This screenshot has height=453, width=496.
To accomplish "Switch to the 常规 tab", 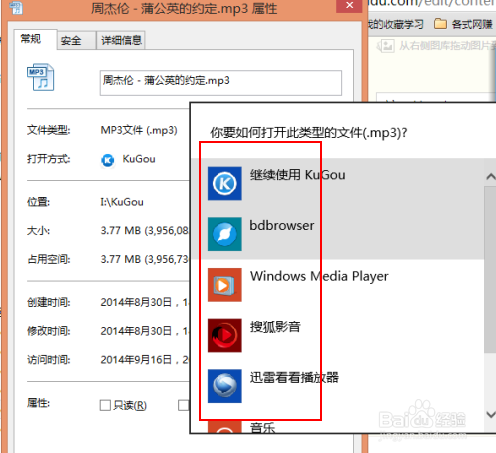I will click(35, 39).
